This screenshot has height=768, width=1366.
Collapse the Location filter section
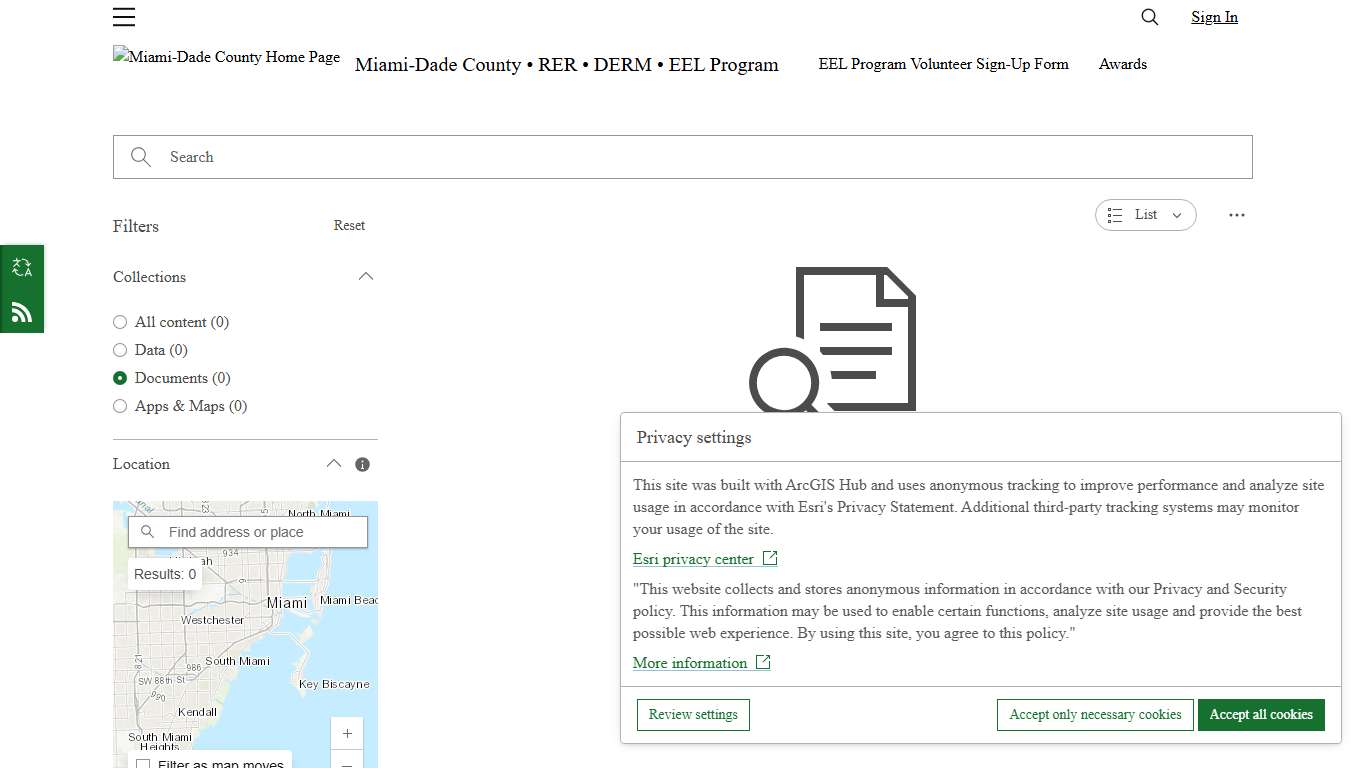(x=334, y=464)
